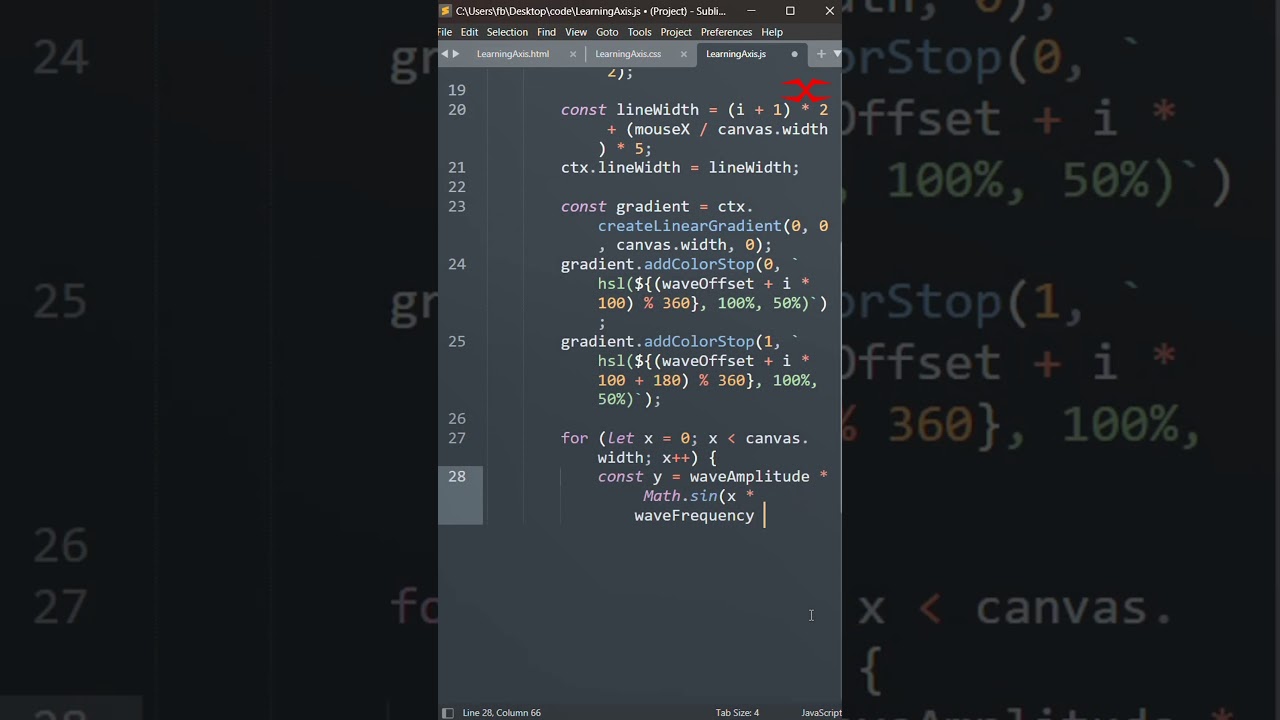Viewport: 1280px width, 720px height.
Task: Switch to the LearningAxis.css tab
Action: point(628,54)
